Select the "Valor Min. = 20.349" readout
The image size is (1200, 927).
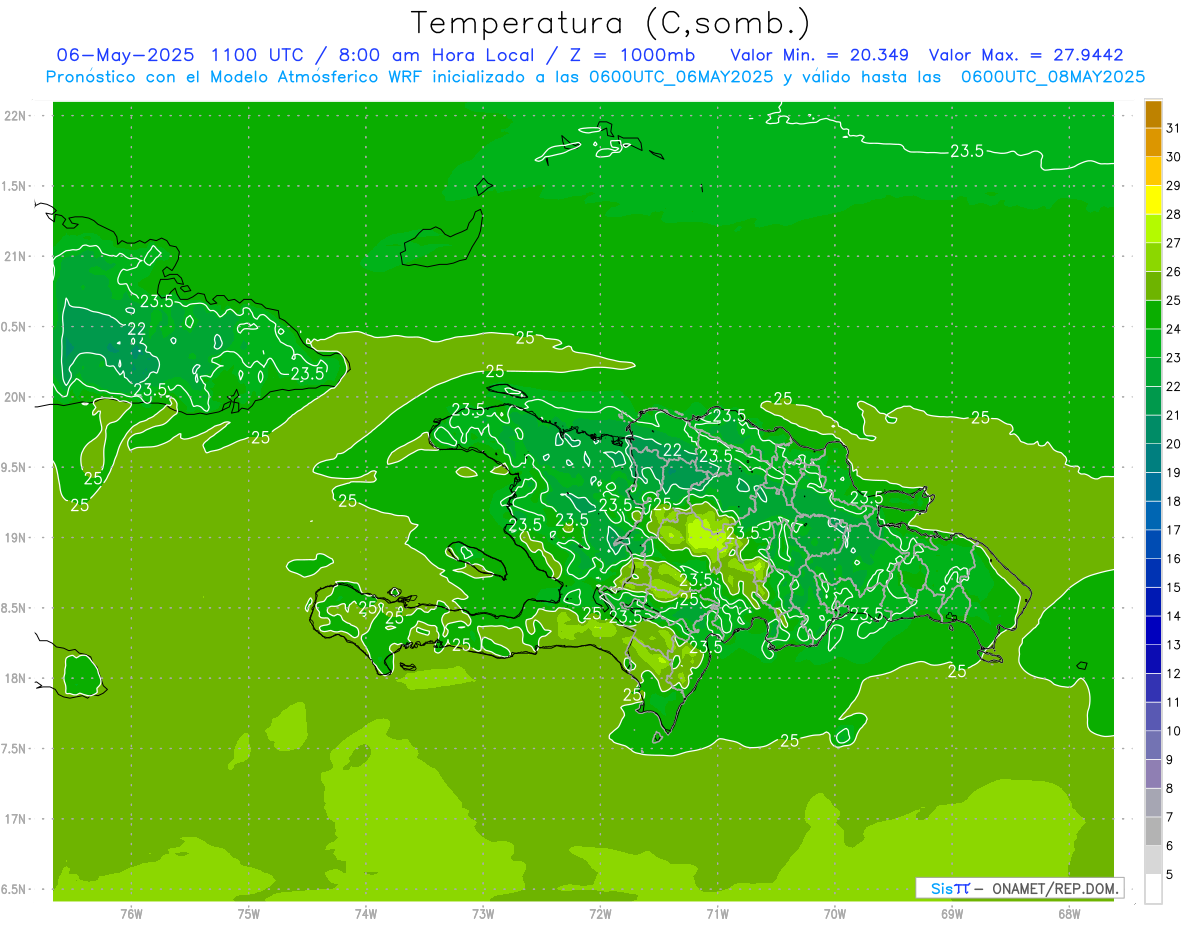click(x=819, y=55)
